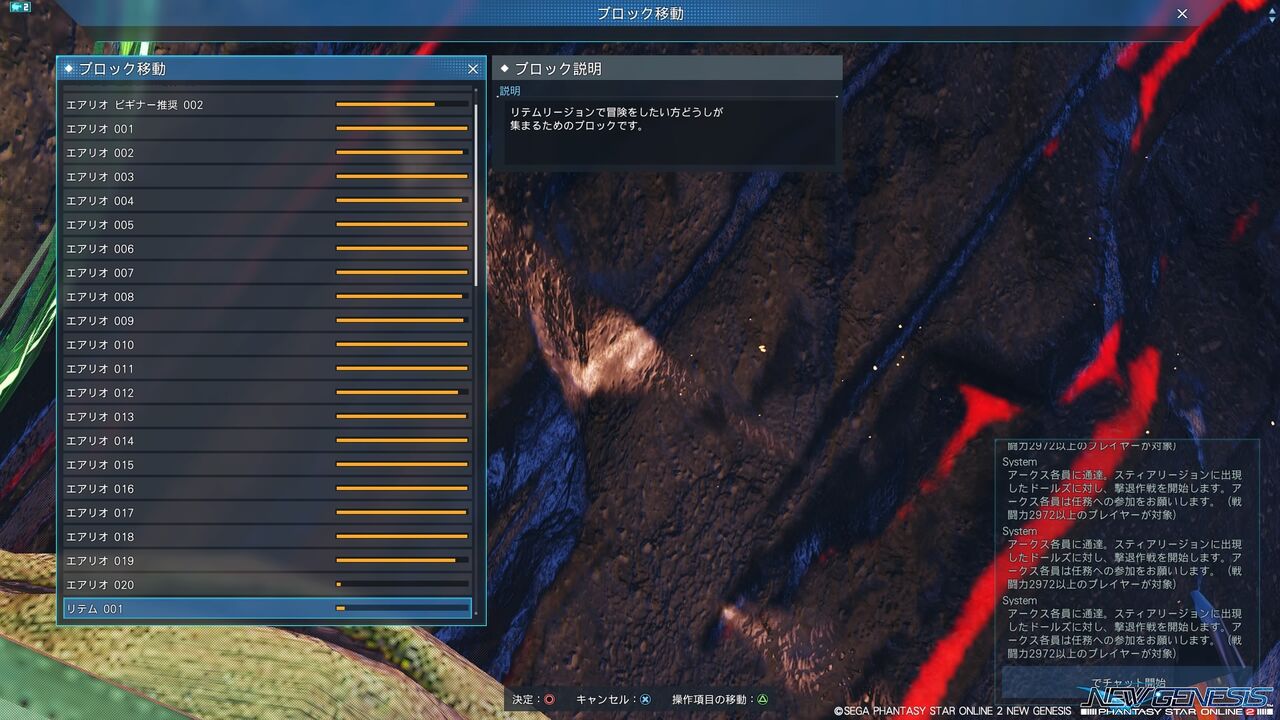Select block エアリオ 002
The image size is (1280, 720).
point(266,152)
